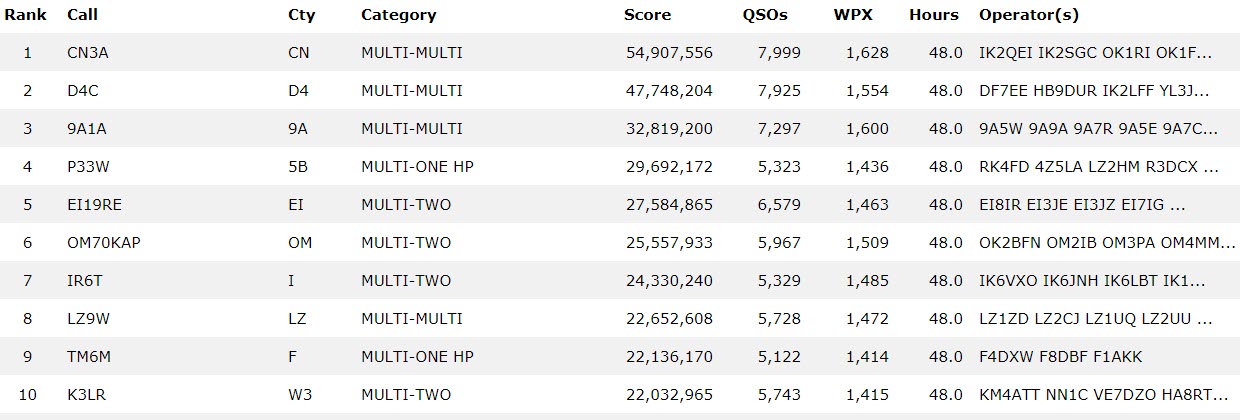Click the Operator(s) column header
1240x420 pixels.
click(x=1029, y=15)
